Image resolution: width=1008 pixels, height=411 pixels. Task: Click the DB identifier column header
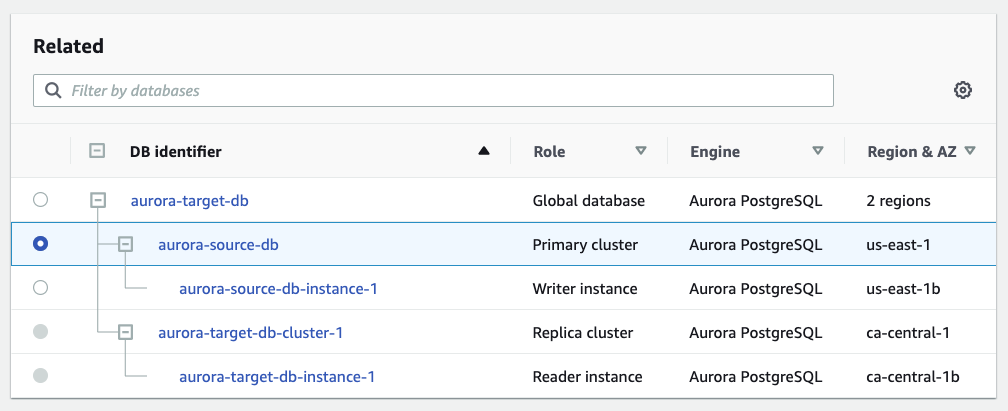coord(176,152)
